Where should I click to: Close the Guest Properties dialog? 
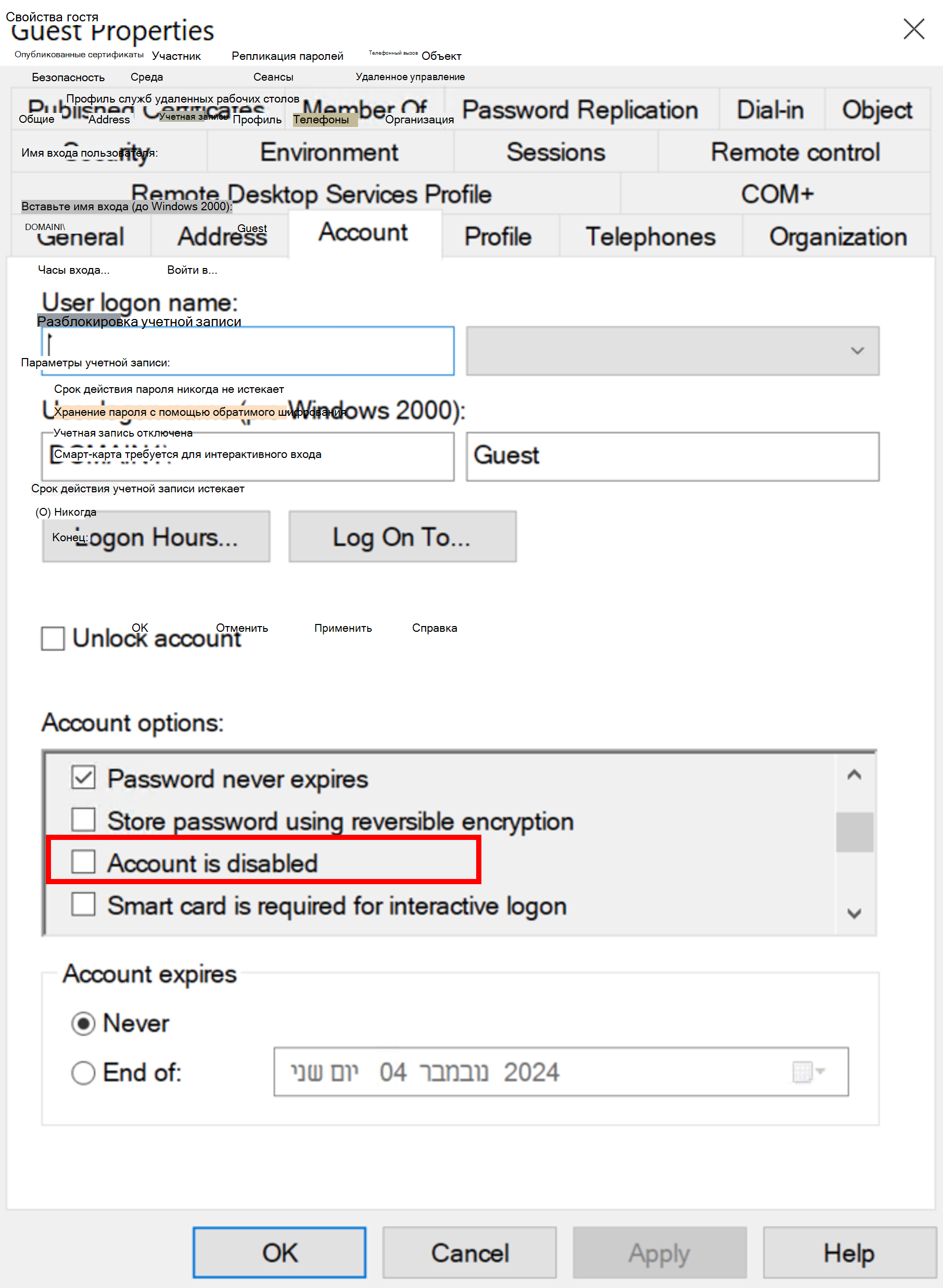pos(913,29)
